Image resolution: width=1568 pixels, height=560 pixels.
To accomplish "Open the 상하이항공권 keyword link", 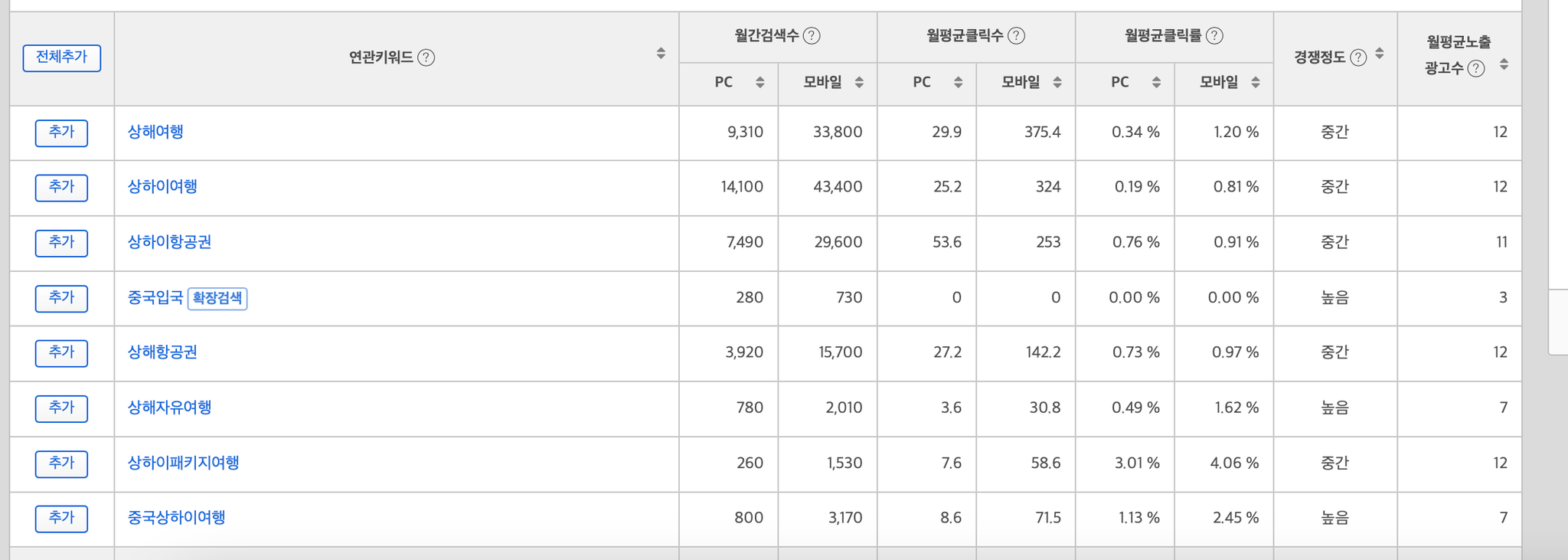I will click(x=169, y=242).
